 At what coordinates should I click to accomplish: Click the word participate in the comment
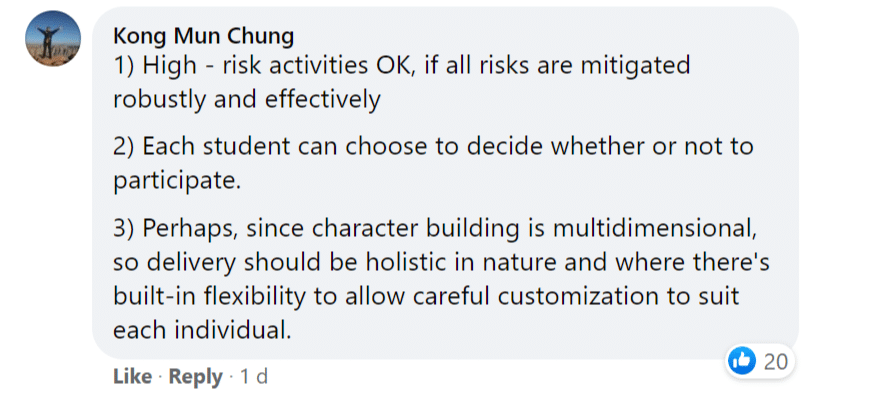pyautogui.click(x=177, y=181)
